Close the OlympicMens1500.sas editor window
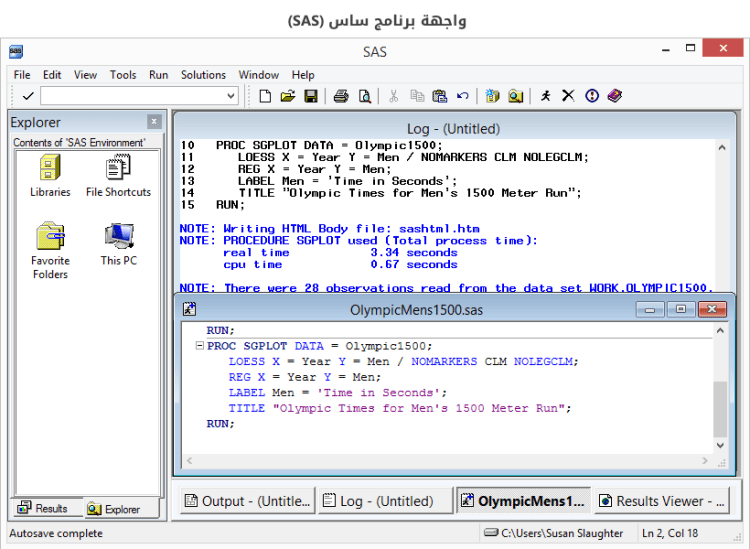Screen dimensions: 750x549 tap(712, 309)
